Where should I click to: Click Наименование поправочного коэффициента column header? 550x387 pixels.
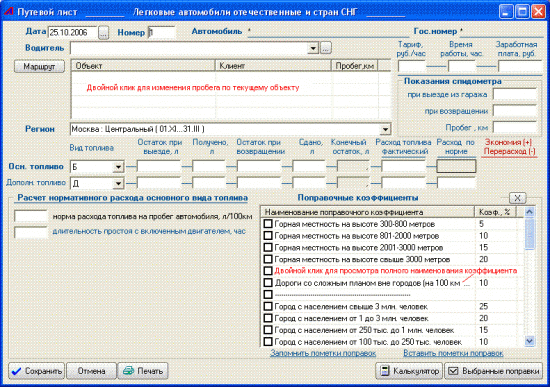click(368, 212)
